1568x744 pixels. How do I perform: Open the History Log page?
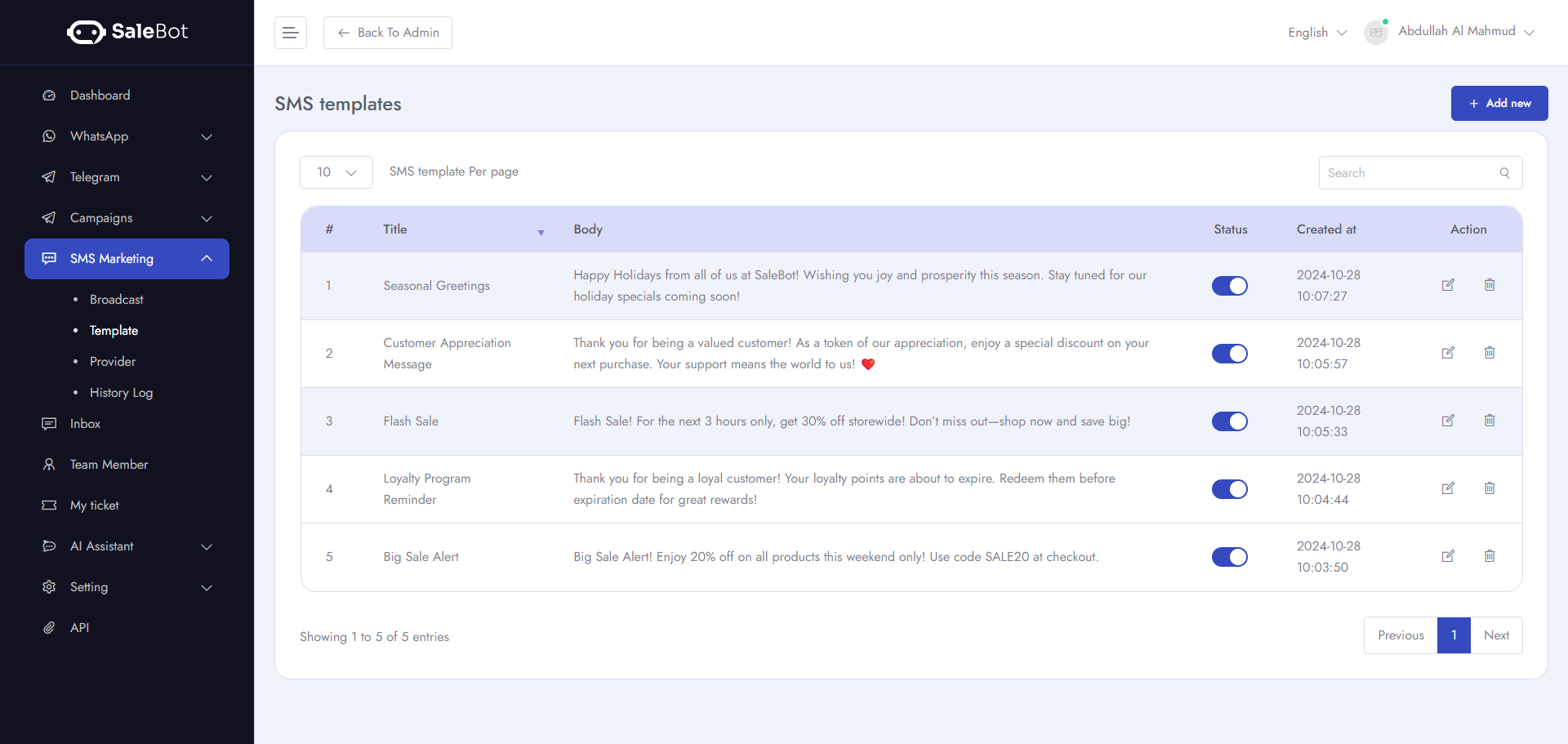121,392
